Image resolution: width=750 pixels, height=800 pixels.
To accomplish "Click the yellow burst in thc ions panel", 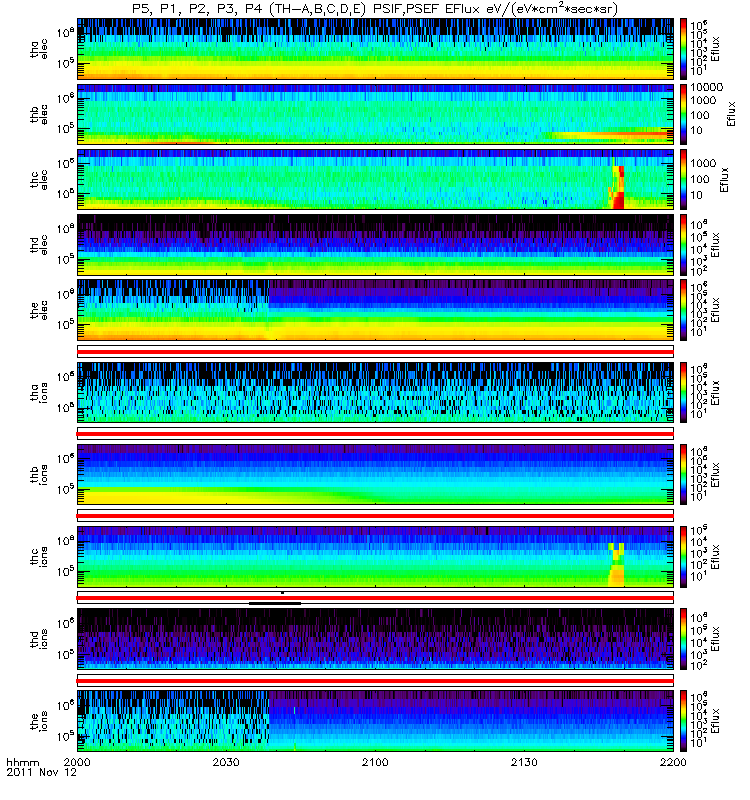I will click(x=616, y=565).
